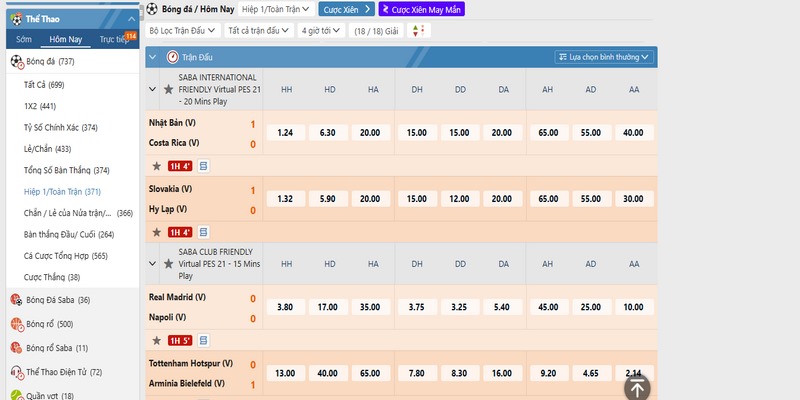Star the Nhật Bản vs Costa Rica match

tap(156, 166)
